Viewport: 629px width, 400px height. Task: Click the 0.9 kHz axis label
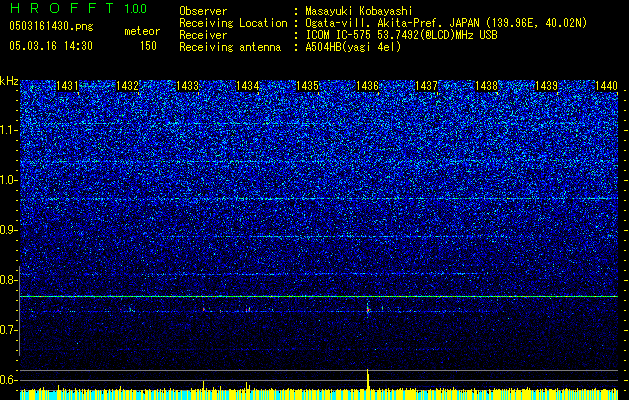(x=9, y=230)
